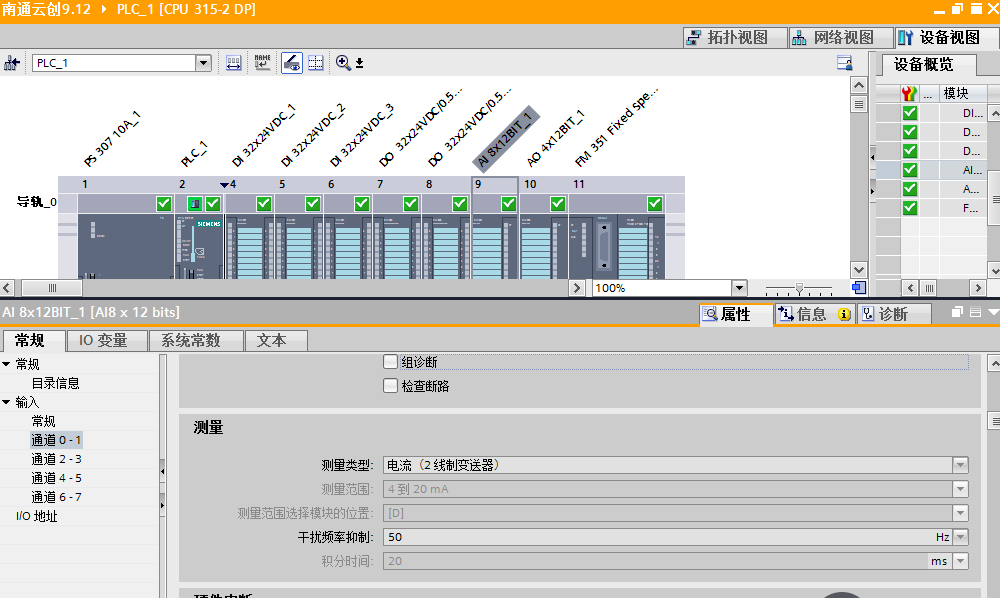The image size is (1000, 598).
Task: Select 通道 6 - 7 in the tree
Action: pos(57,497)
